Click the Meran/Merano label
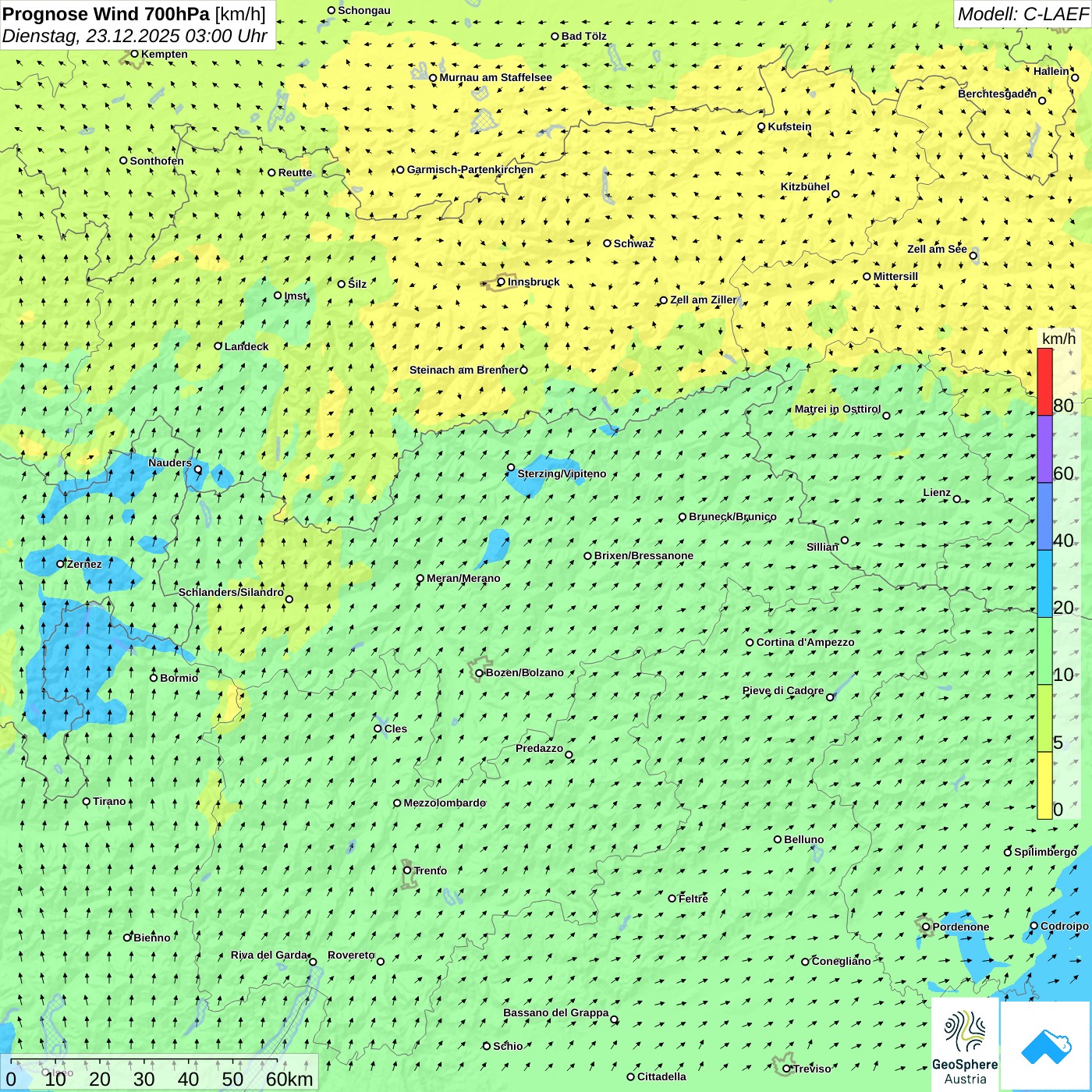This screenshot has width=1092, height=1092. pos(463,578)
